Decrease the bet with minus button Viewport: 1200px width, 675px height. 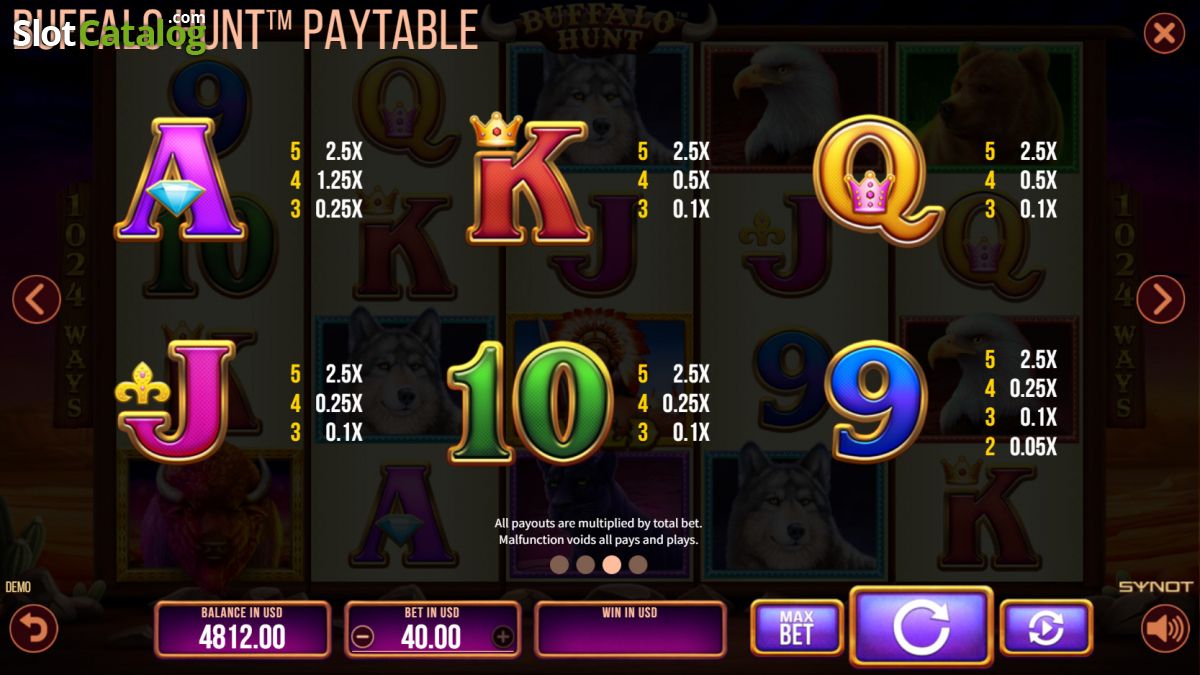(363, 637)
